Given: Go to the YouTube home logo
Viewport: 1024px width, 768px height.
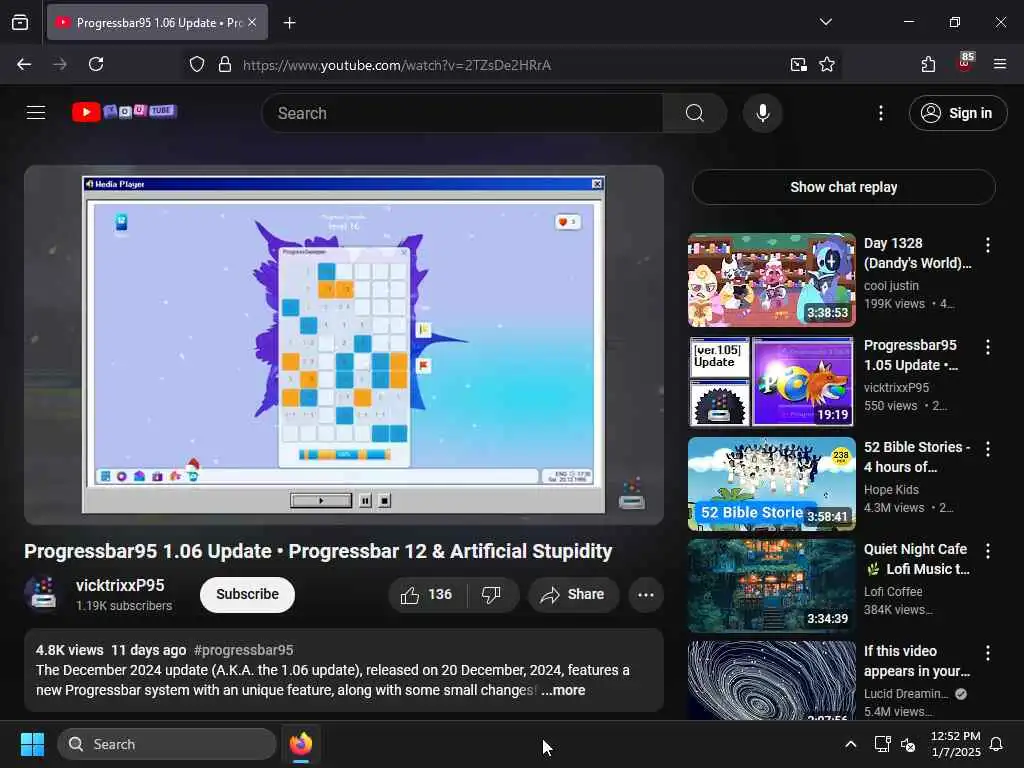Looking at the screenshot, I should [x=124, y=112].
